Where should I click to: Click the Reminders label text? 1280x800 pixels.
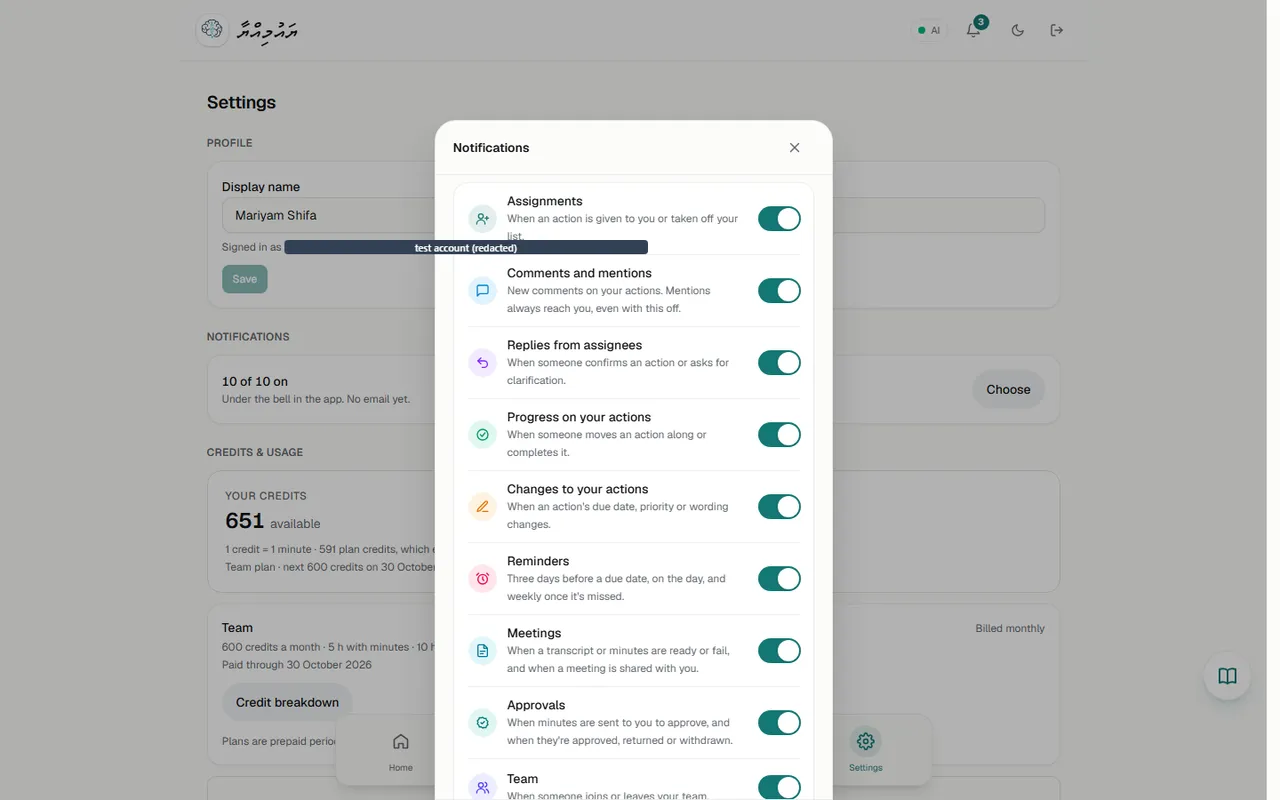(x=538, y=561)
